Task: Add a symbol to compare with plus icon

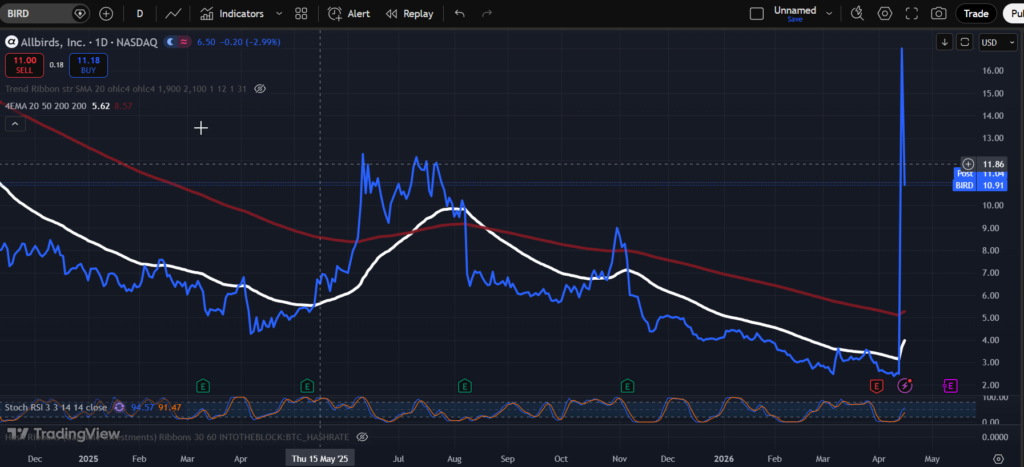Action: [x=106, y=14]
